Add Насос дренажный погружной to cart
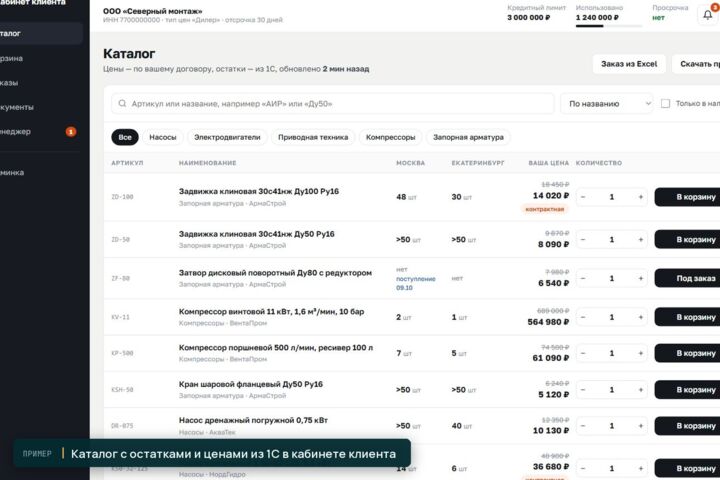Viewport: 720px width, 480px height. click(x=687, y=426)
